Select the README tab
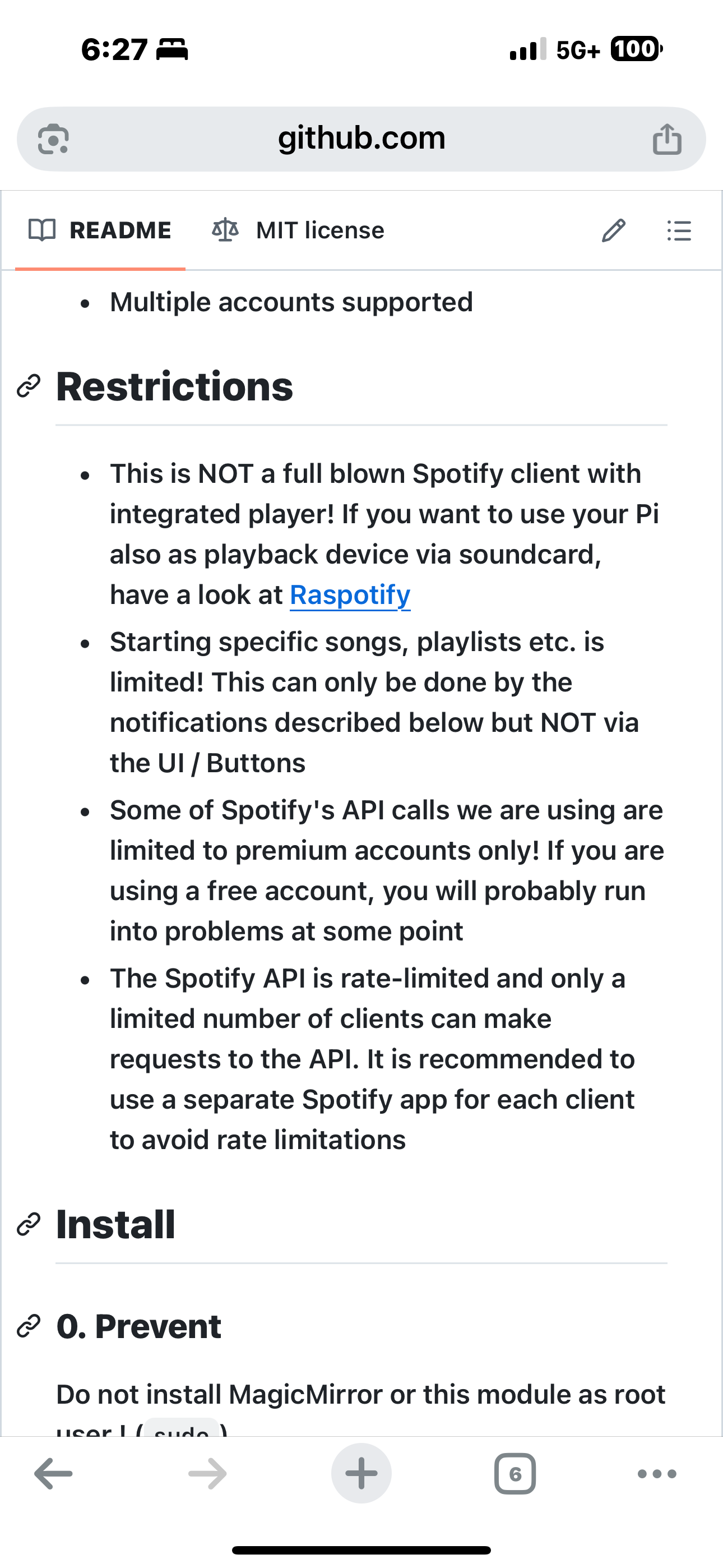Viewport: 723px width, 1568px height. pos(100,230)
